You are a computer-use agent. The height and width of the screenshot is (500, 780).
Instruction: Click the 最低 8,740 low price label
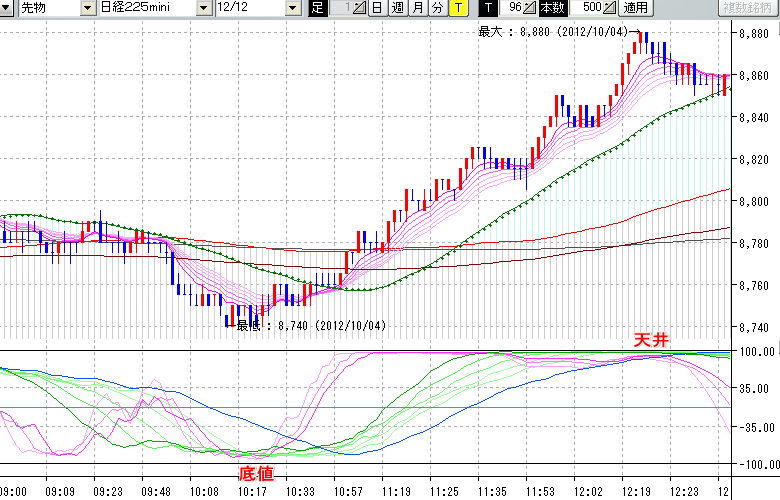coord(310,325)
